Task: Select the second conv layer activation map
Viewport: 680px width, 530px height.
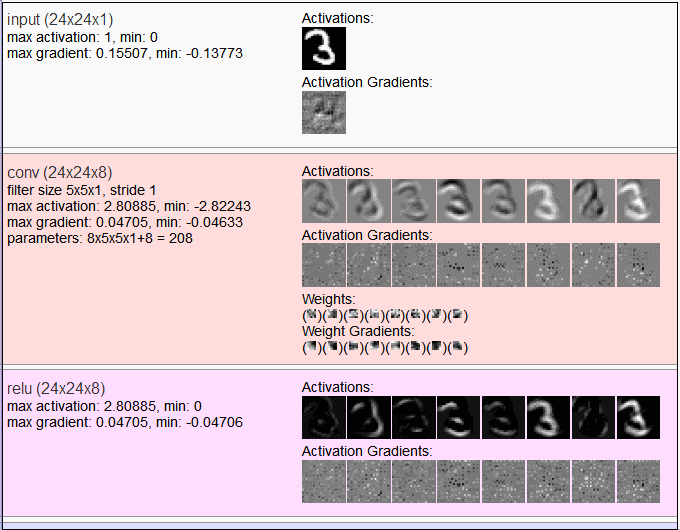Action: point(369,201)
